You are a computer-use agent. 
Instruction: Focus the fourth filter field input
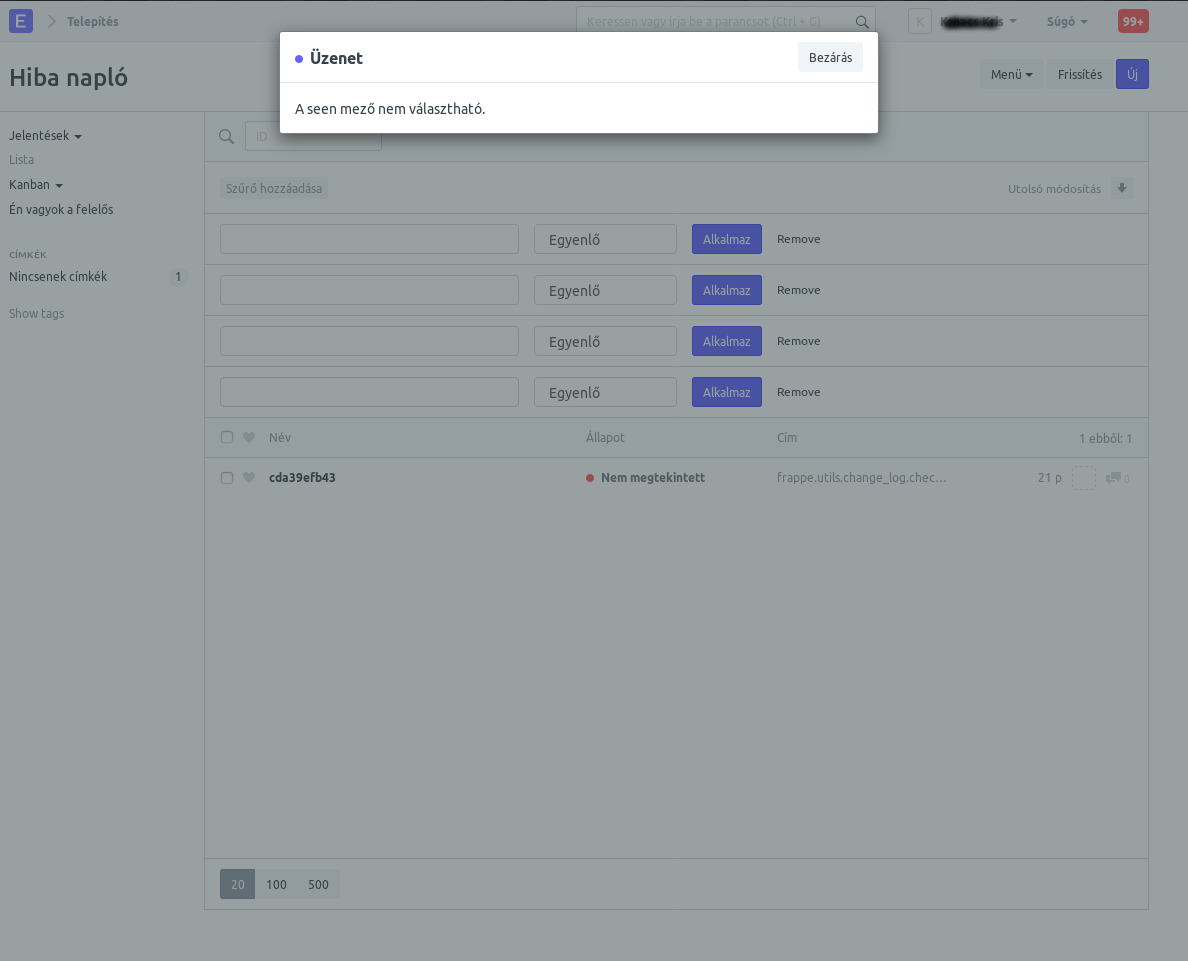(369, 393)
